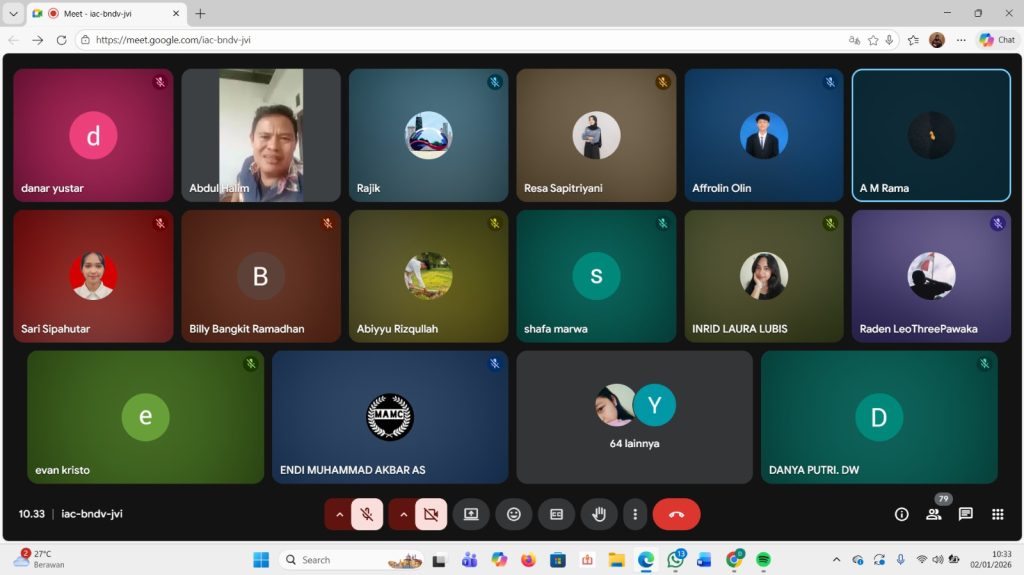
Task: Open the send a reaction emoji icon
Action: click(x=514, y=514)
